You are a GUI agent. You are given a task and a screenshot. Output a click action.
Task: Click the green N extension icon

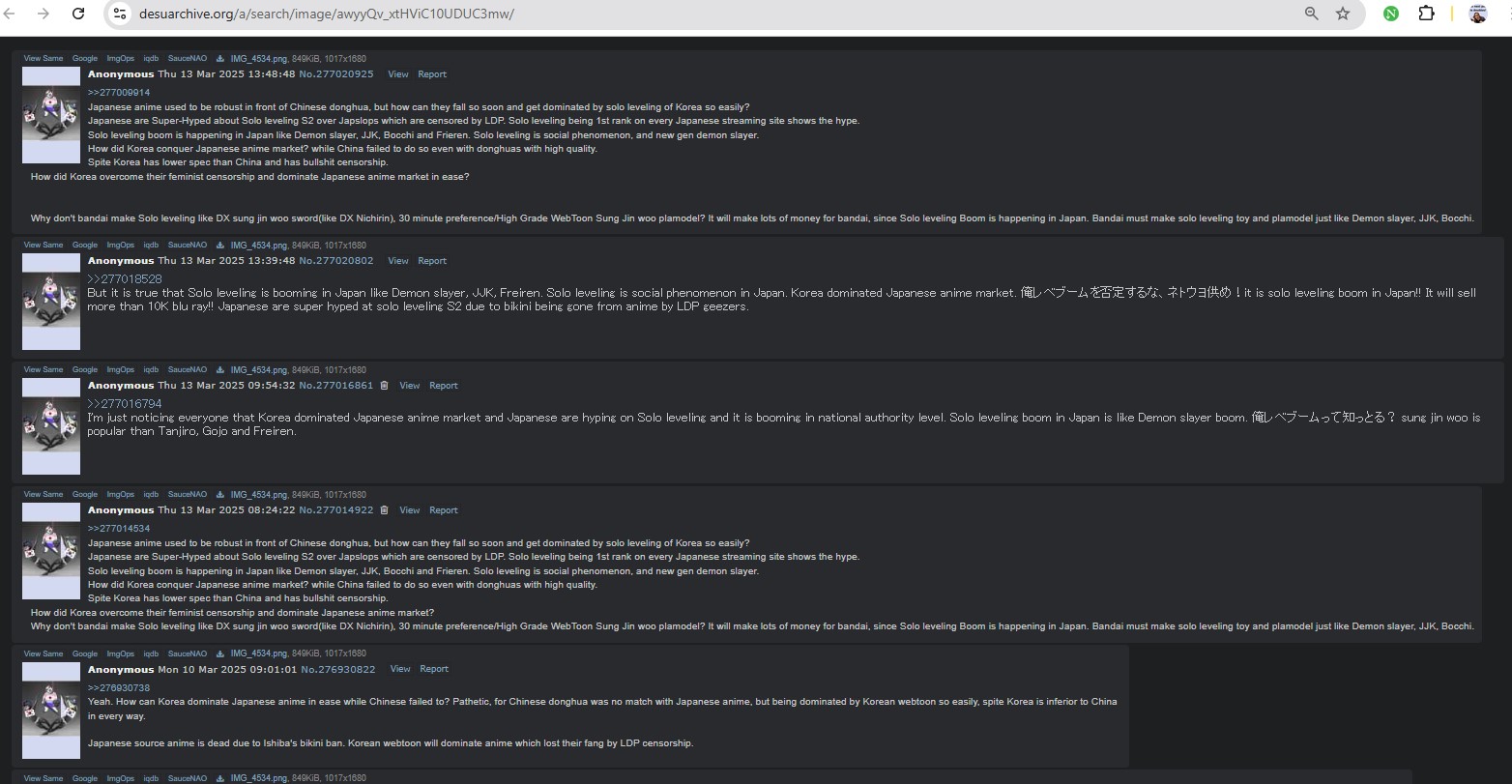[x=1391, y=14]
